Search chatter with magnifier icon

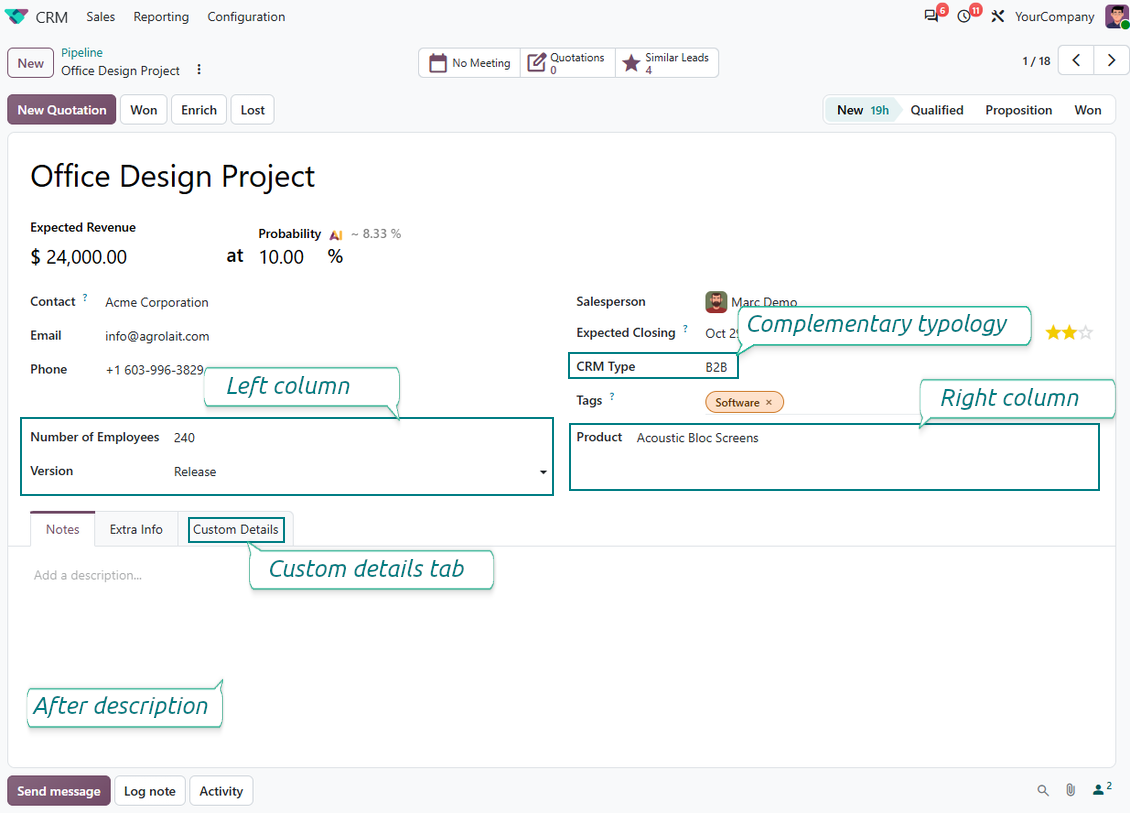pyautogui.click(x=1043, y=791)
